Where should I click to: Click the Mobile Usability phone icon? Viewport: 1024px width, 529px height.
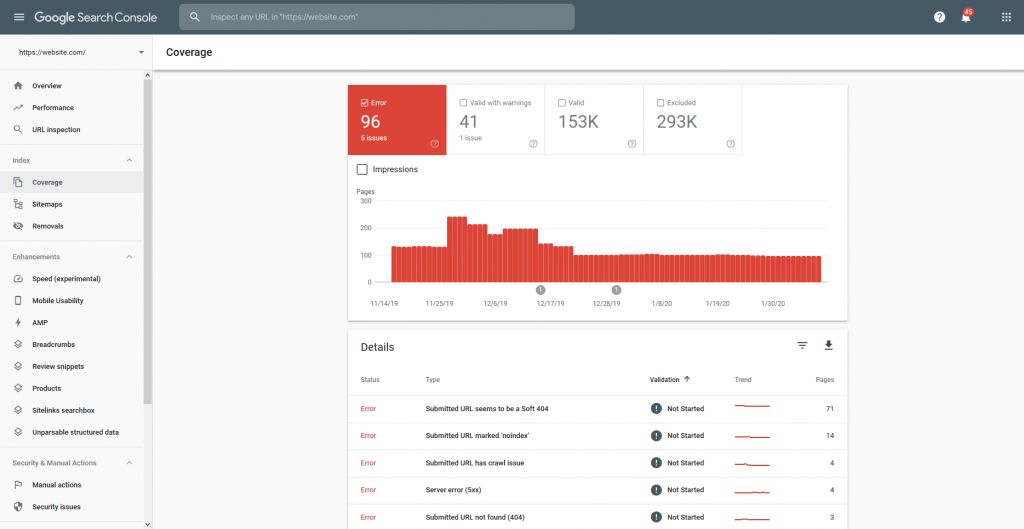click(x=18, y=300)
